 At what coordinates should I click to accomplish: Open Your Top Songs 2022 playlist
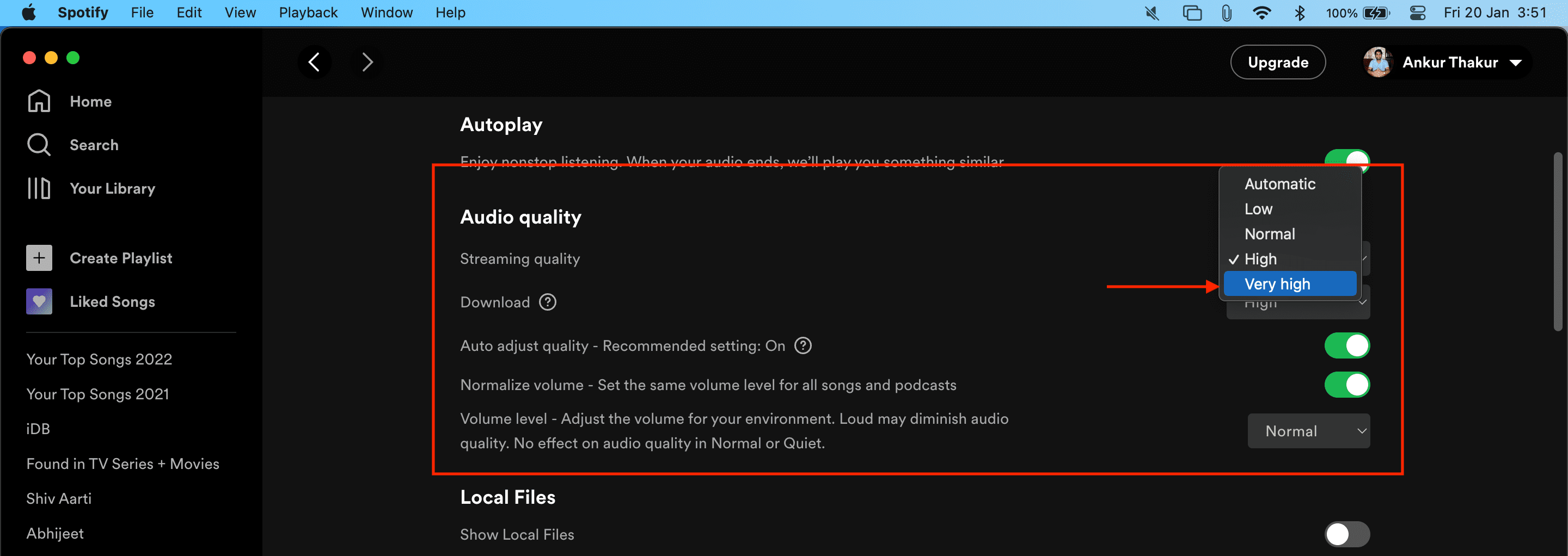99,359
